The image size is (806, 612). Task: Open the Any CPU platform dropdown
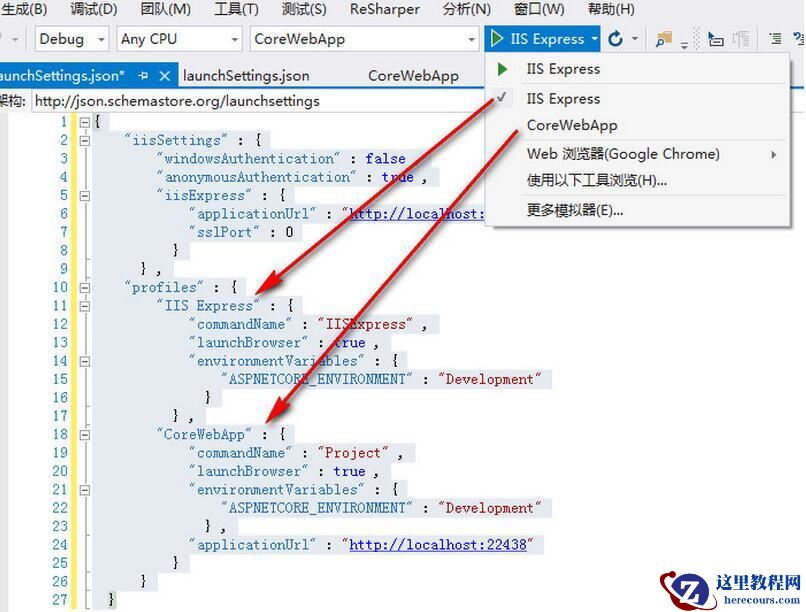[179, 39]
